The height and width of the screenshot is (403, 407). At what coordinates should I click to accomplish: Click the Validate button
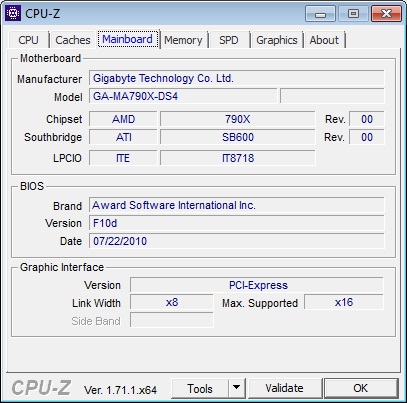(284, 388)
